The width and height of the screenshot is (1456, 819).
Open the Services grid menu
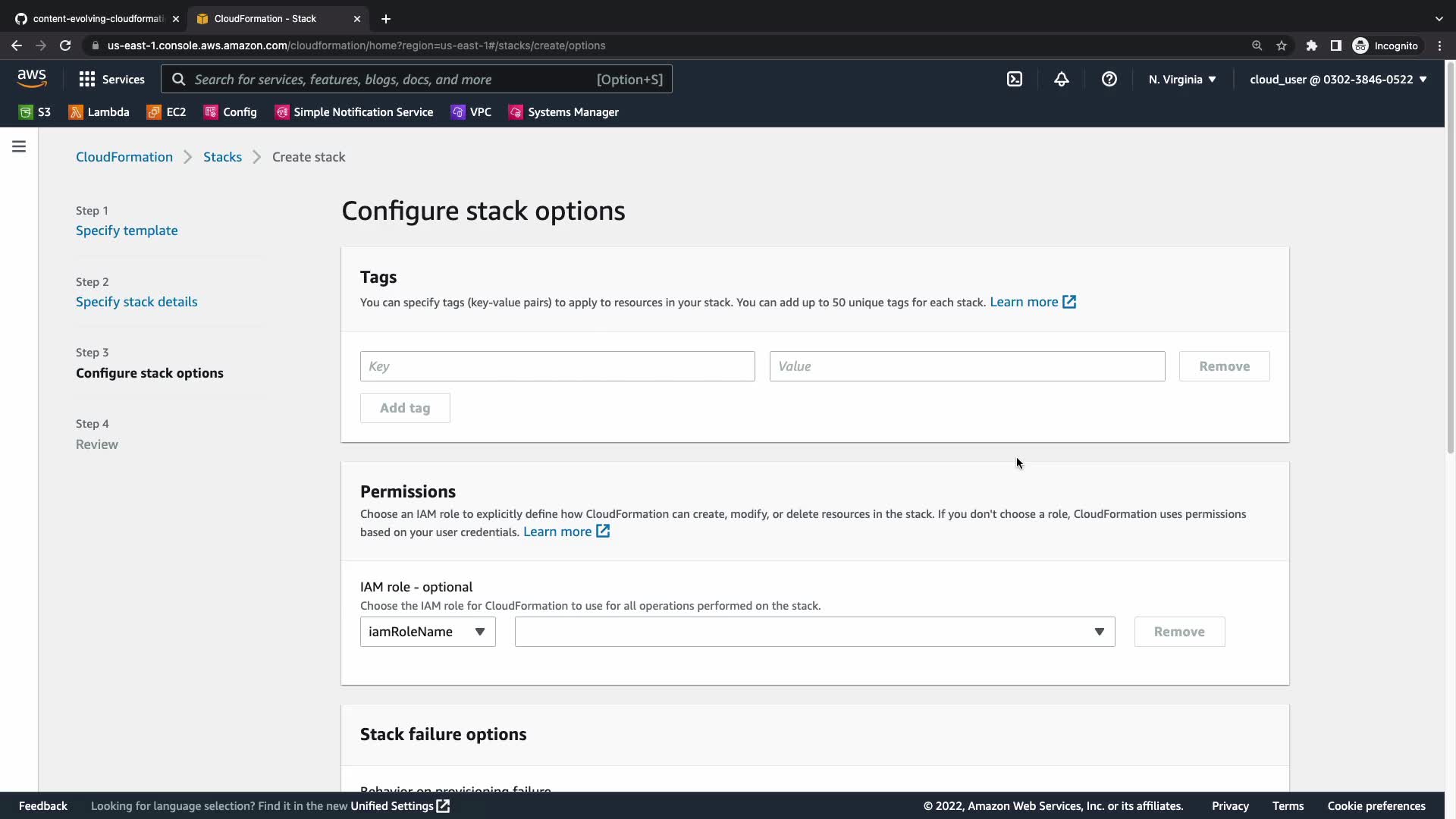click(x=111, y=79)
